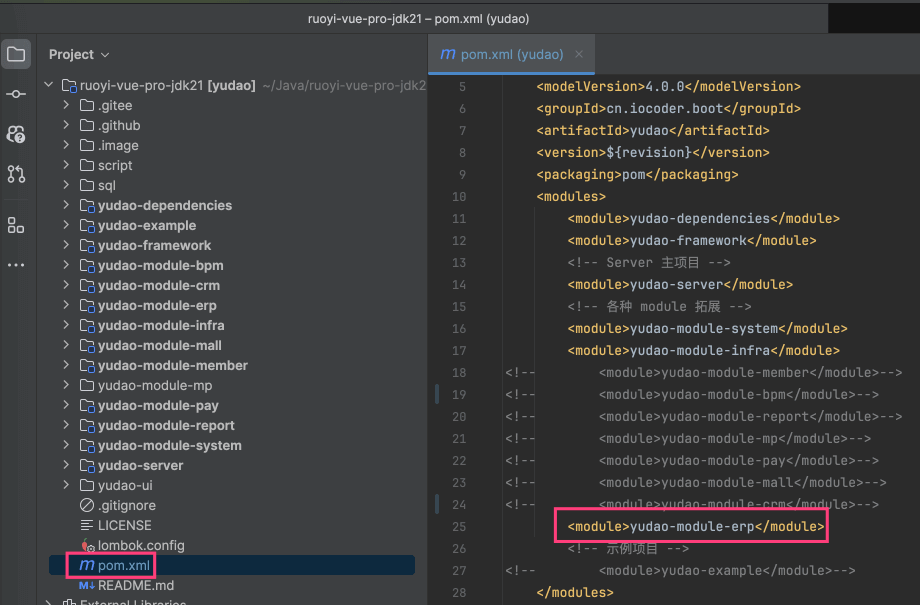Open the Copilot chat sidebar icon
Screen dimensions: 920x605
pos(16,134)
